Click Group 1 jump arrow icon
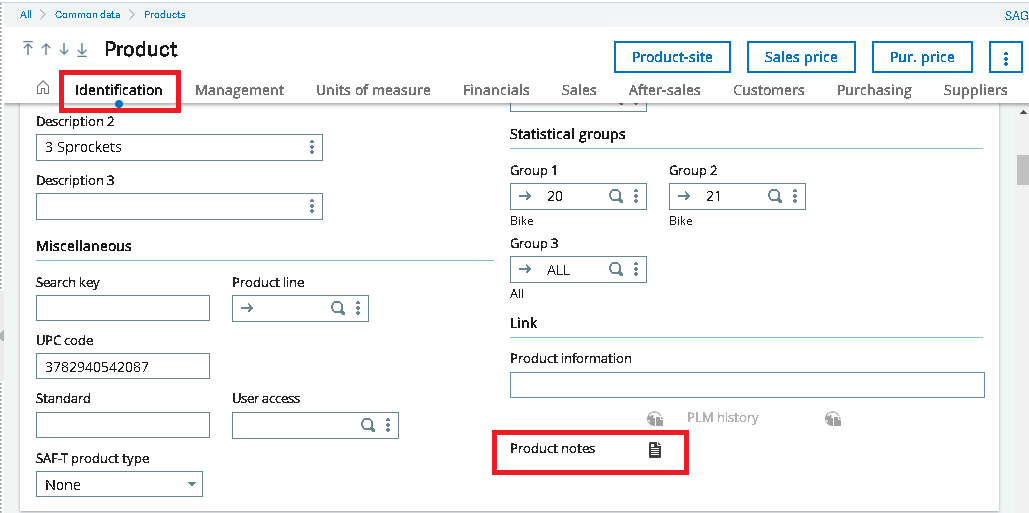The height and width of the screenshot is (513, 1029). 525,195
